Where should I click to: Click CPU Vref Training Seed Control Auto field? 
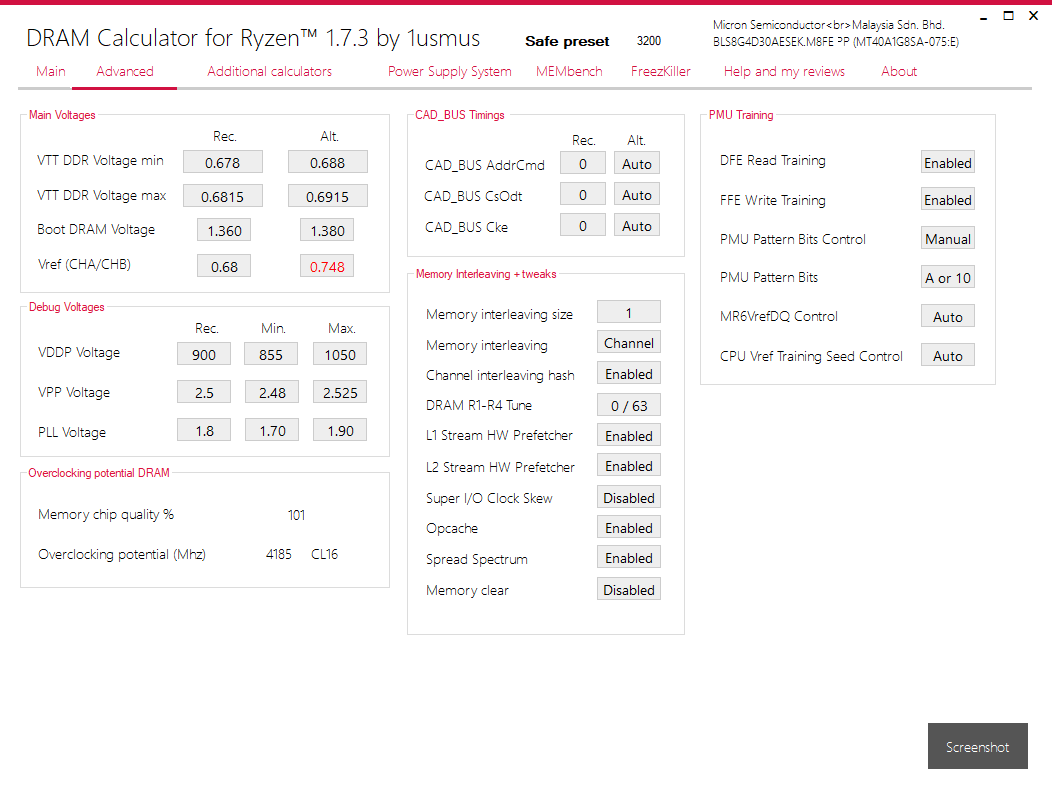947,355
